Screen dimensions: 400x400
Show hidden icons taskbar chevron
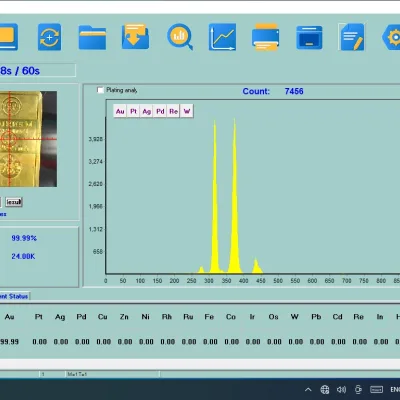[x=308, y=389]
